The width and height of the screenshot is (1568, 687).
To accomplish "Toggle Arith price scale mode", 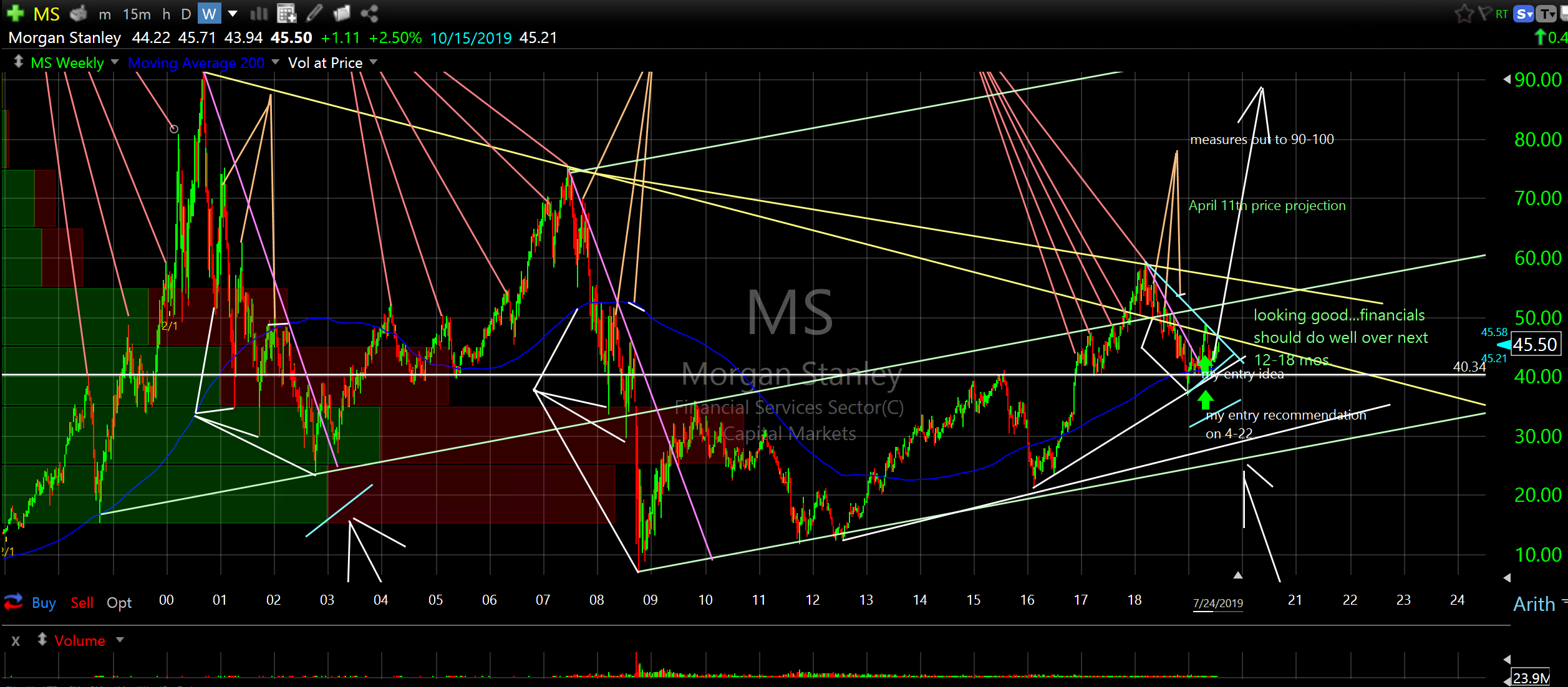I will [1534, 603].
